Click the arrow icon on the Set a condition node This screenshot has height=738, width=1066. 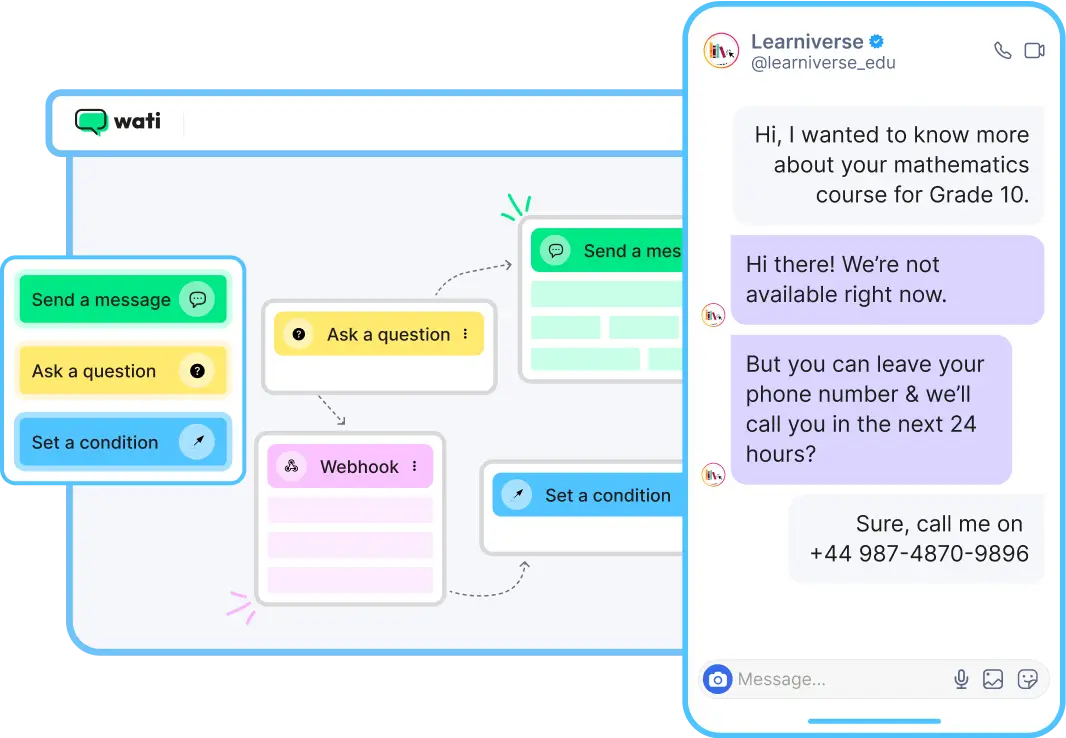coord(517,495)
